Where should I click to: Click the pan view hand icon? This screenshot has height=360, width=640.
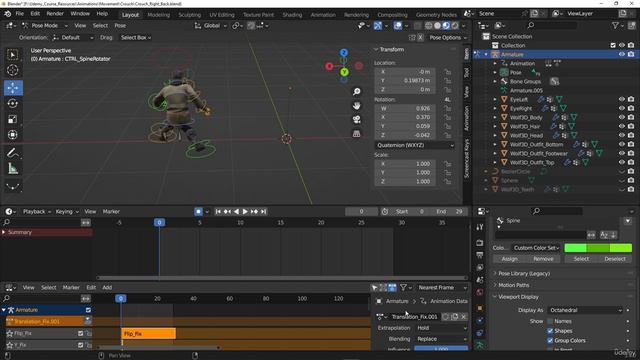357,106
